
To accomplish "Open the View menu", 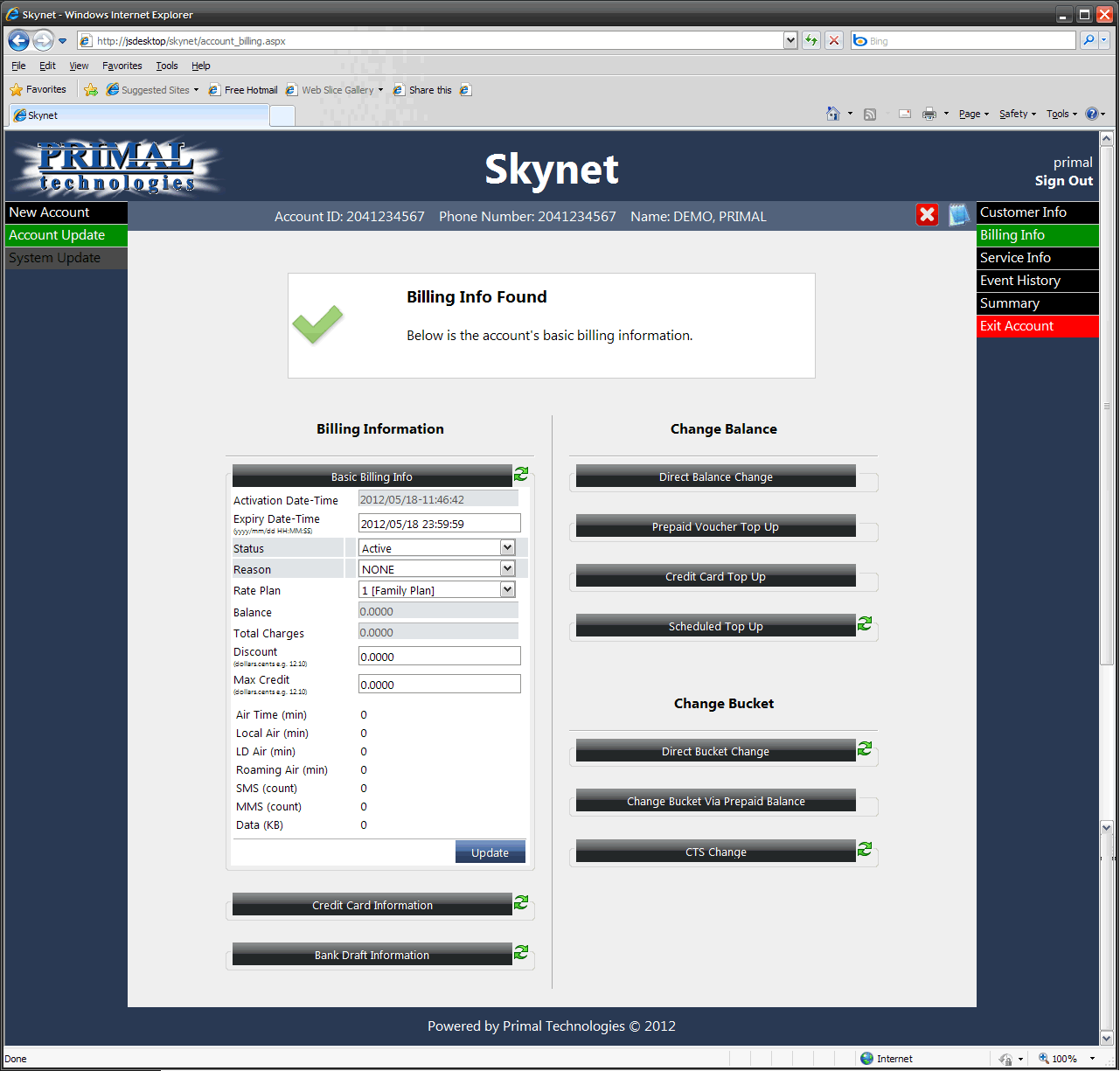I will [x=79, y=66].
